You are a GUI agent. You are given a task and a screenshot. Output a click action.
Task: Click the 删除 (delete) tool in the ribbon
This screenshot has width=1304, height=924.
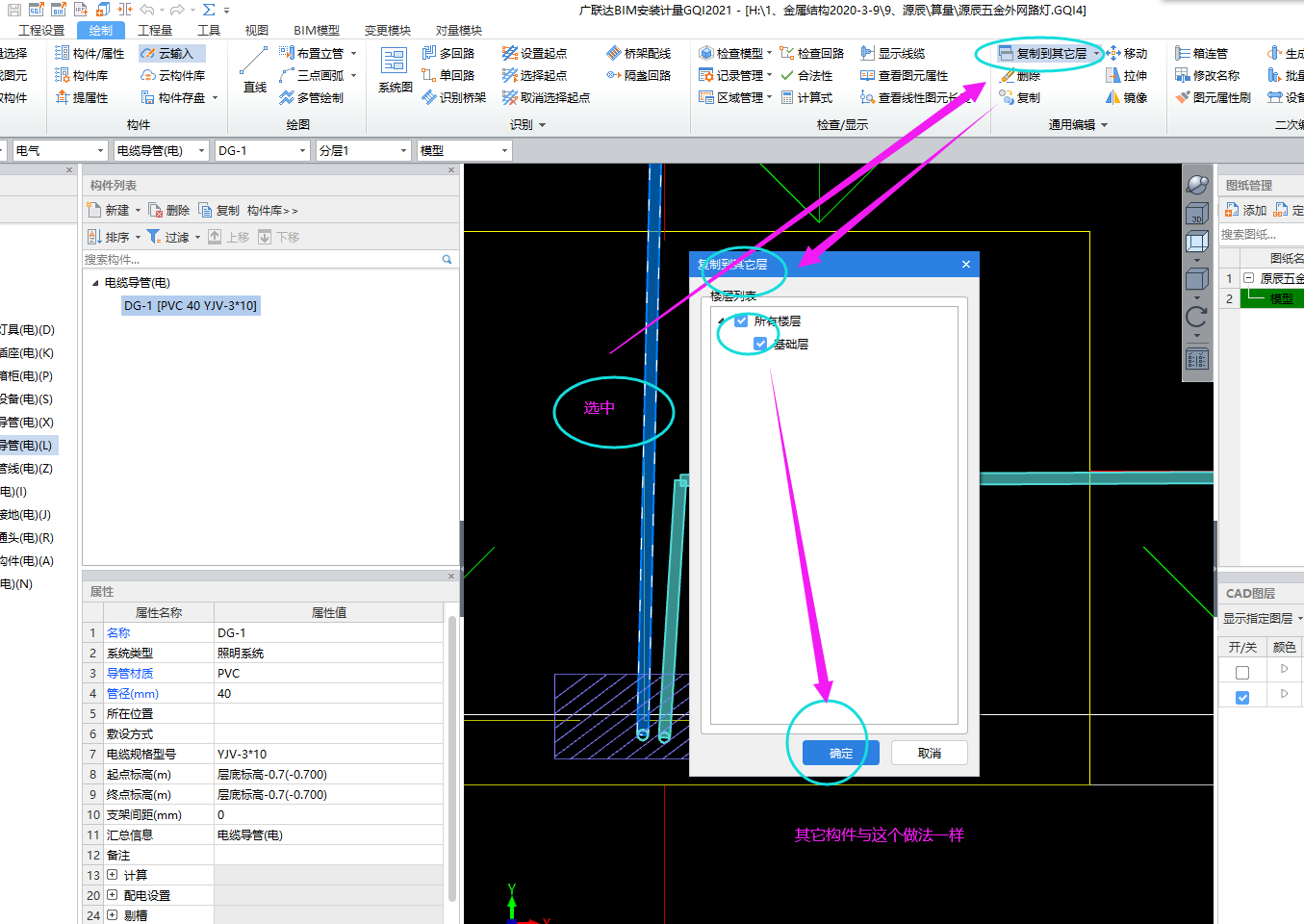[x=1020, y=75]
